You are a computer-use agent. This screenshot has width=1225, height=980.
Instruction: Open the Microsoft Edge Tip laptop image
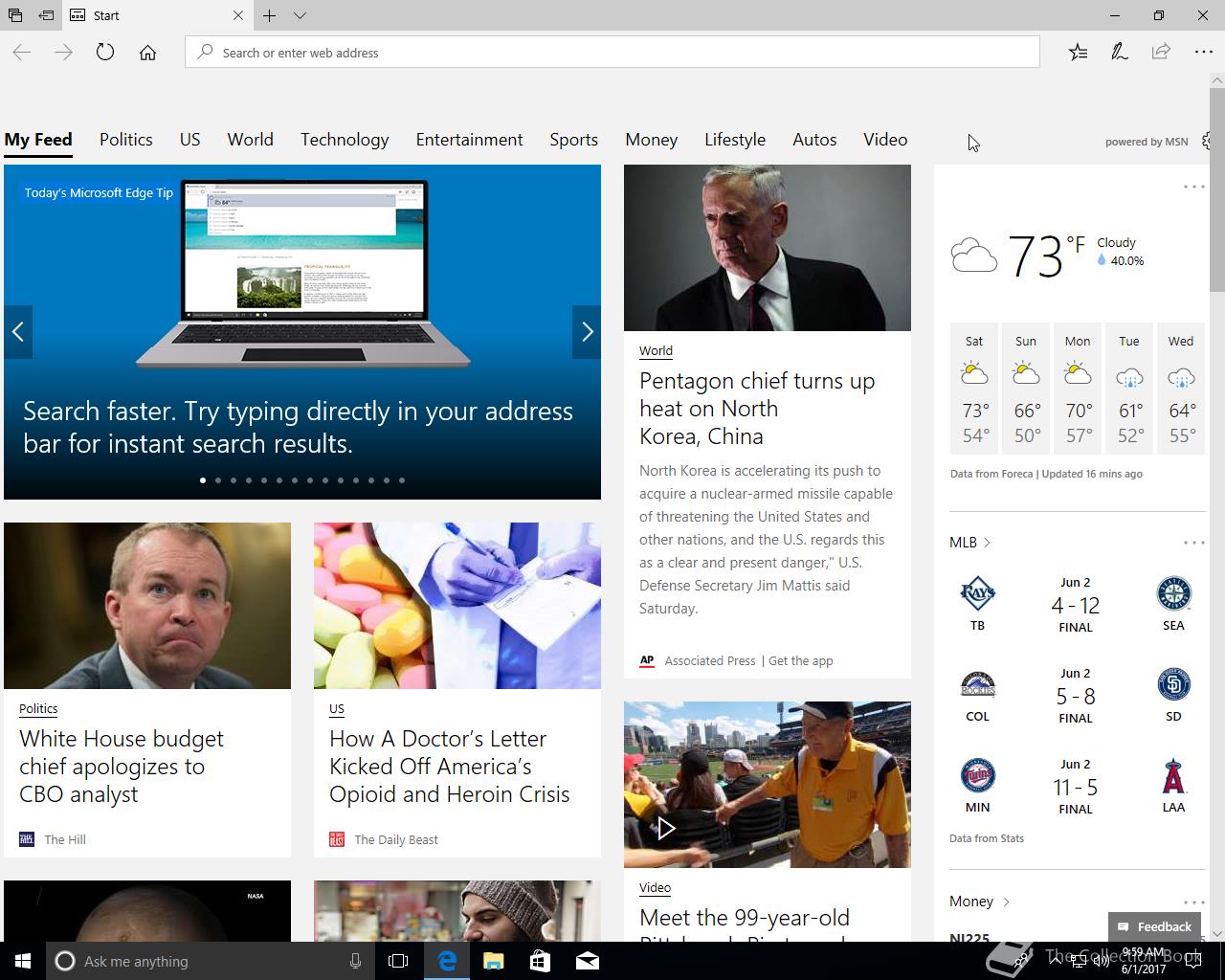click(302, 273)
